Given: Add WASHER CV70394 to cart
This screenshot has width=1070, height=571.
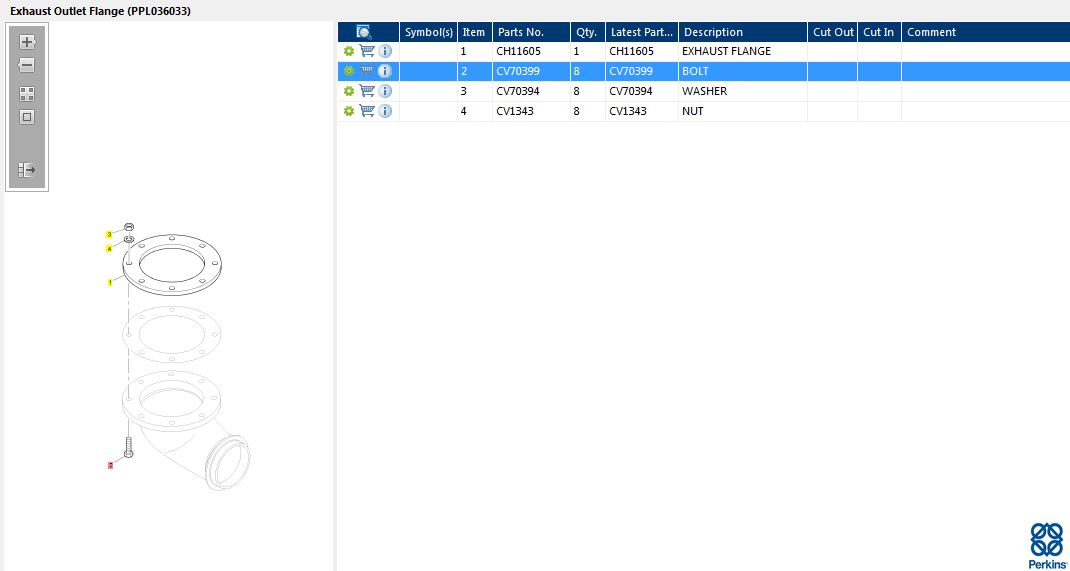Looking at the screenshot, I should click(367, 91).
